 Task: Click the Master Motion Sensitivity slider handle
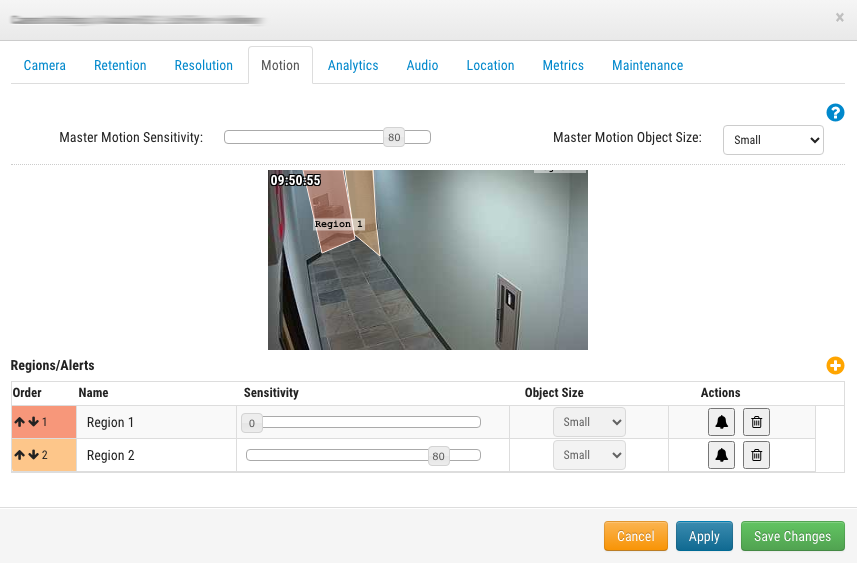tap(394, 138)
